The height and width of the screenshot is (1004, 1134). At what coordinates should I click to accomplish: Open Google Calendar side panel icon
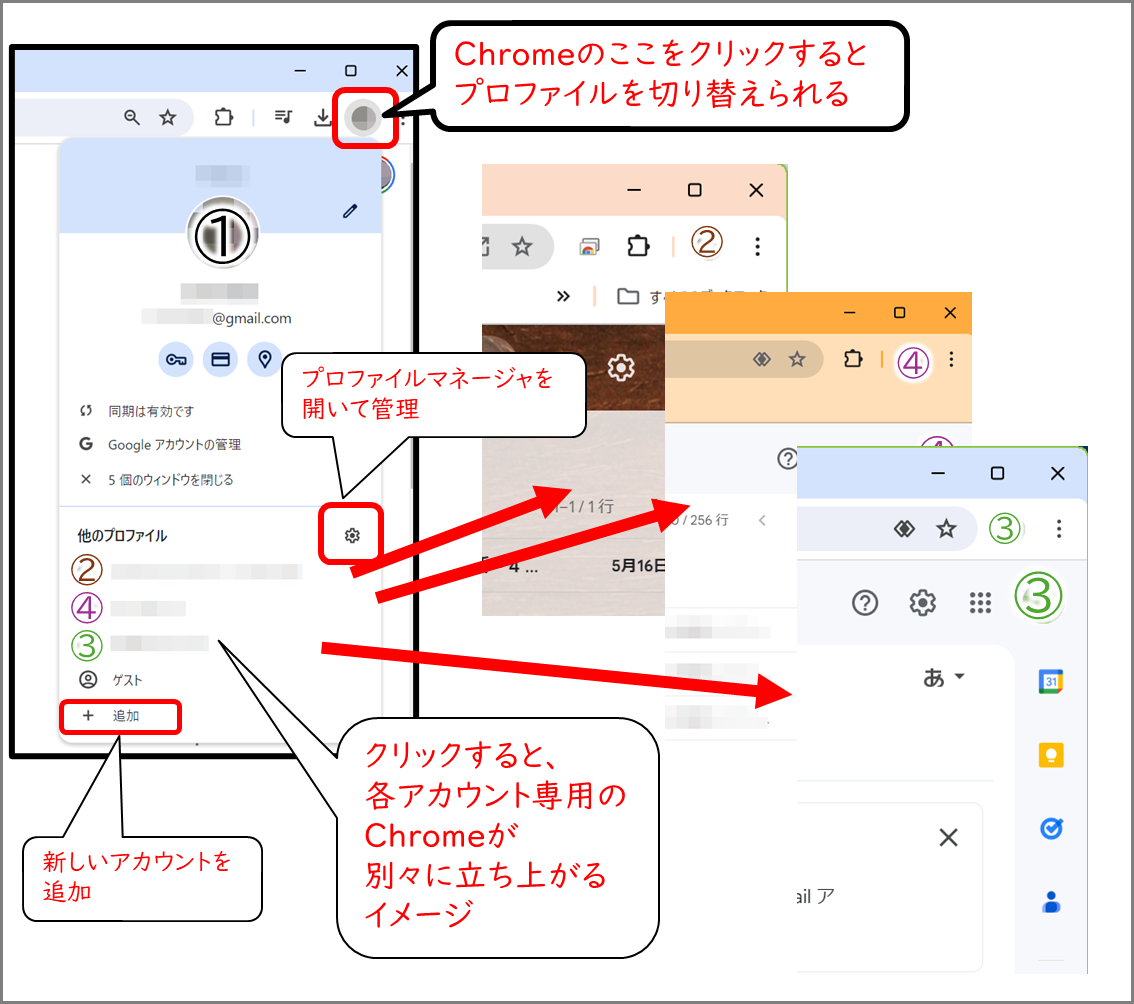1051,681
